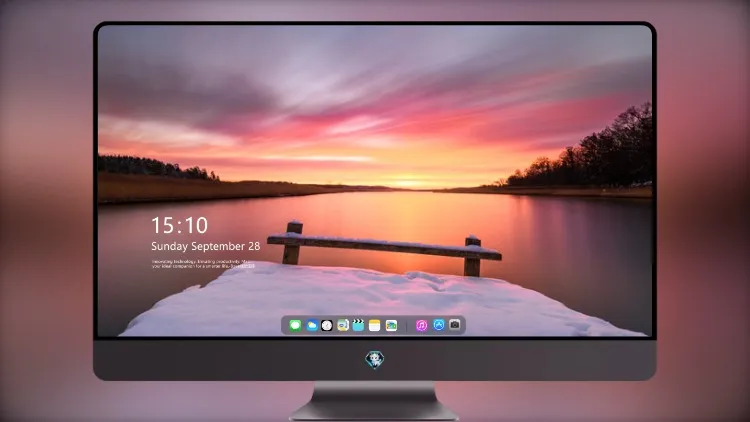Click the 15:10 clock widget

point(179,225)
